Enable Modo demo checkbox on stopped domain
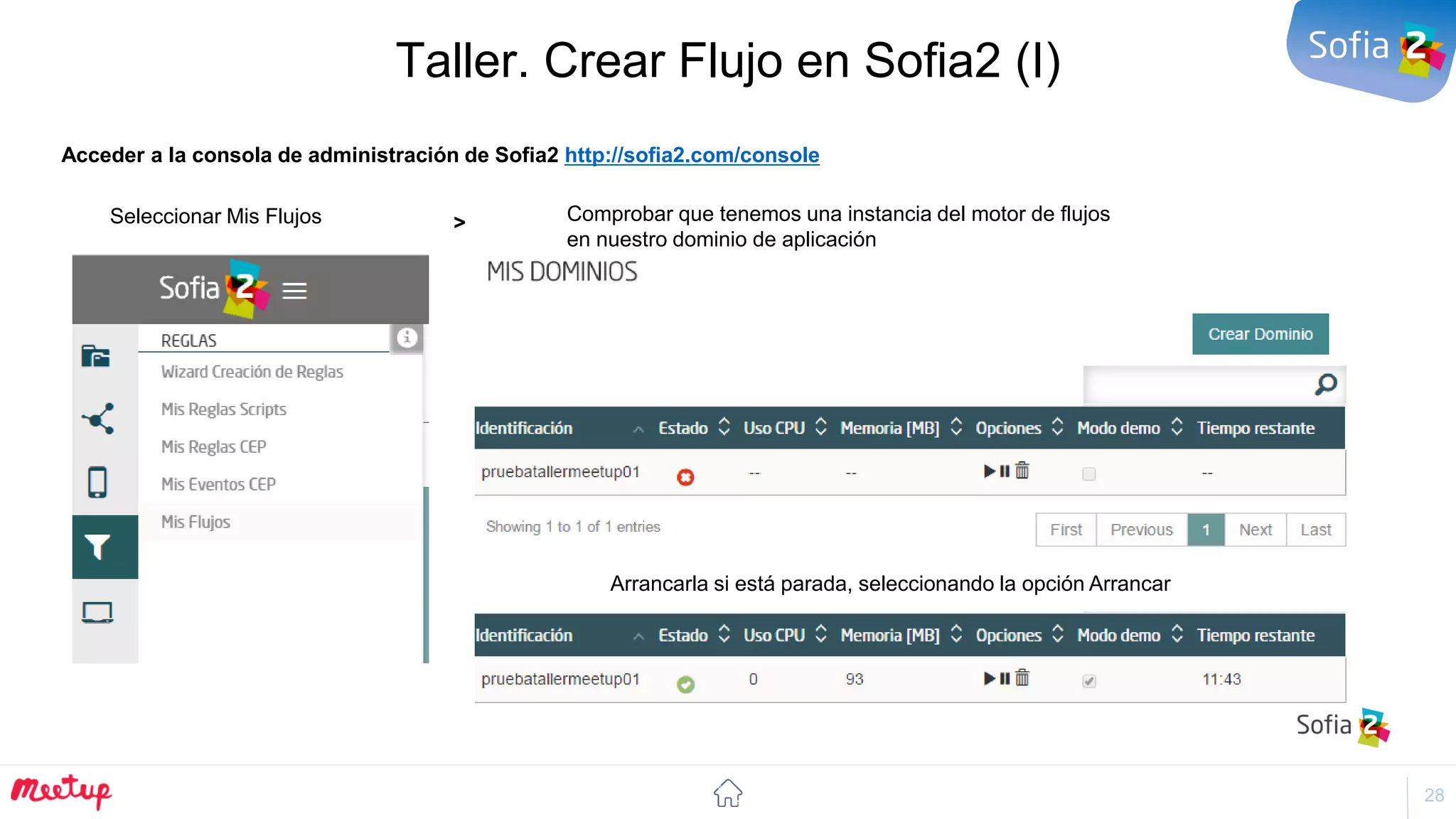 coord(1088,473)
